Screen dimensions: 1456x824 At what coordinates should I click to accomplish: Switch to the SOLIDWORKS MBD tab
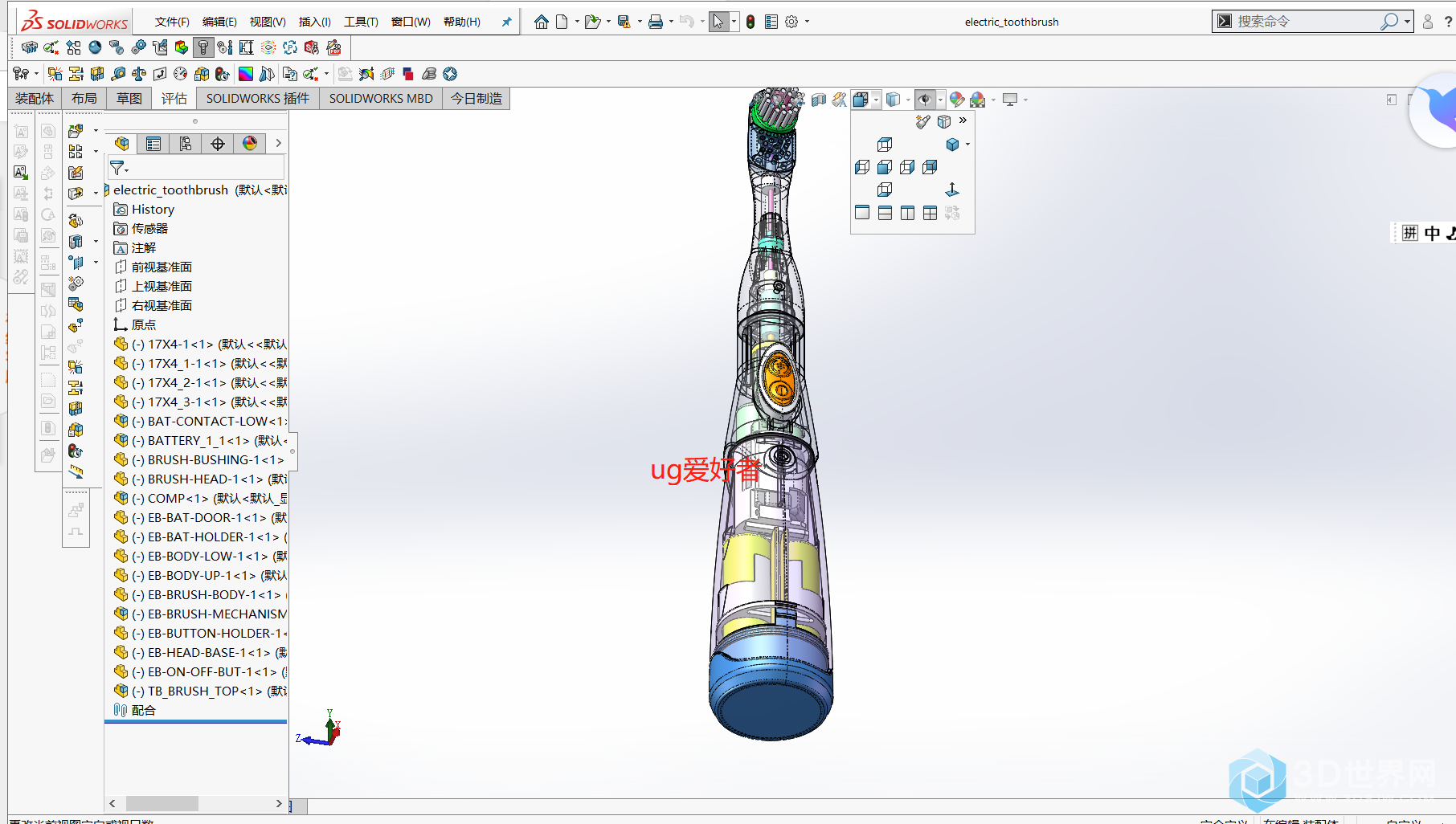tap(381, 98)
